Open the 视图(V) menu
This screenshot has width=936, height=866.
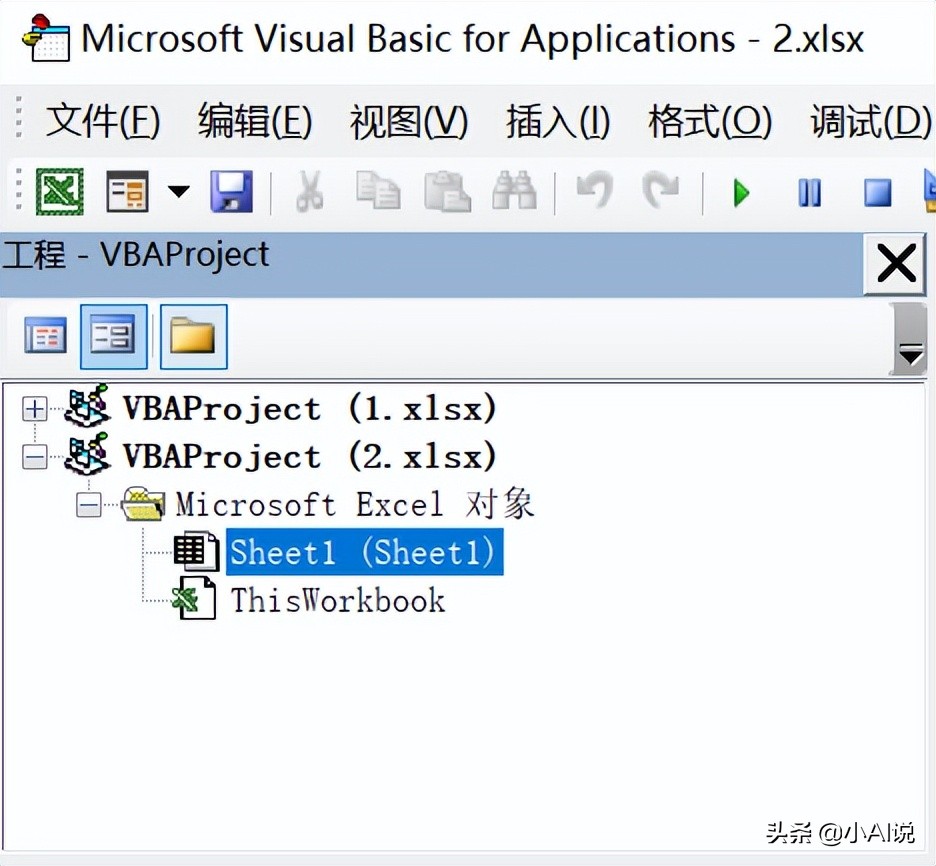point(409,121)
